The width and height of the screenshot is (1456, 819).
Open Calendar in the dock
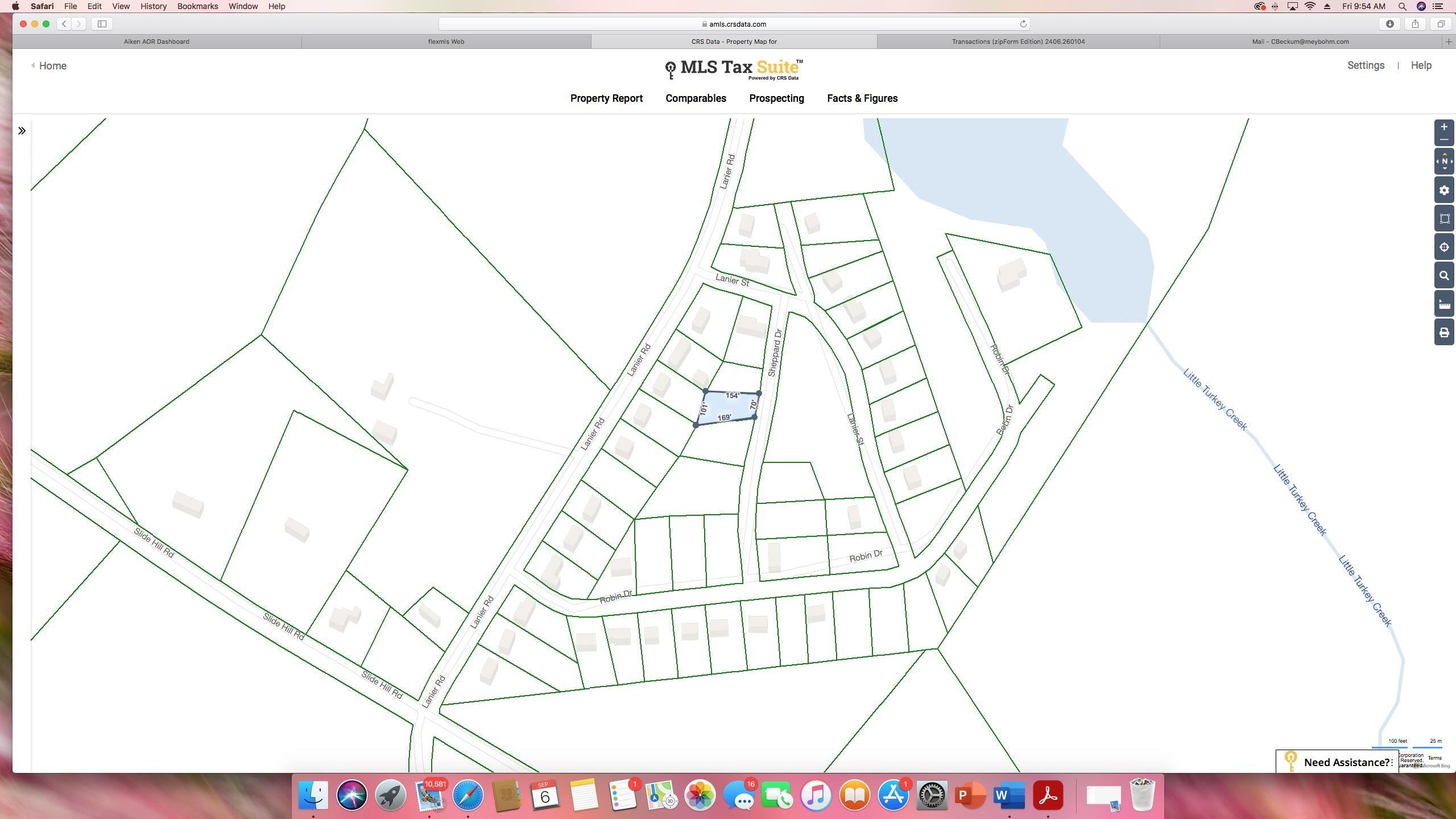tap(545, 795)
